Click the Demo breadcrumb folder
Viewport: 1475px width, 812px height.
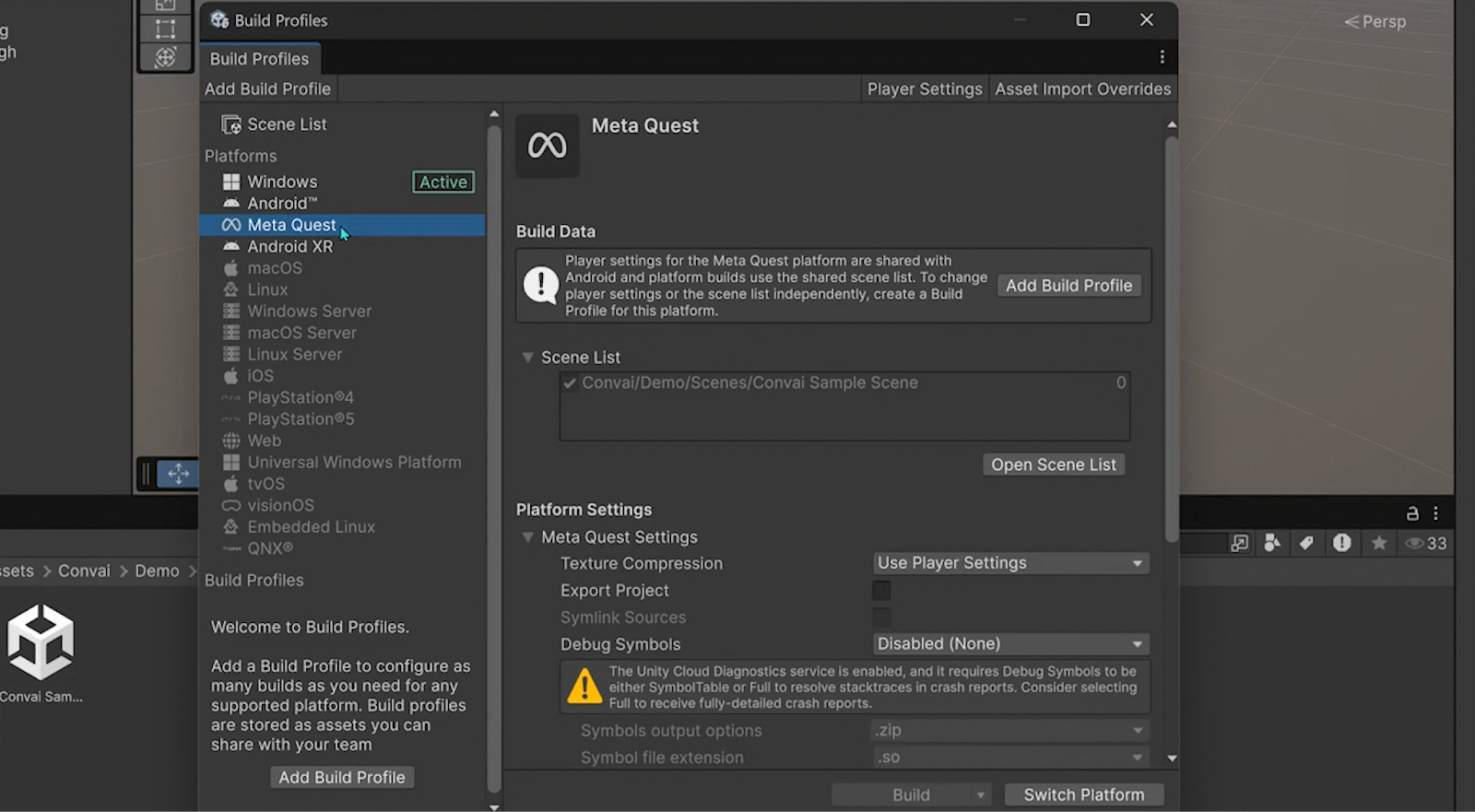pos(157,571)
